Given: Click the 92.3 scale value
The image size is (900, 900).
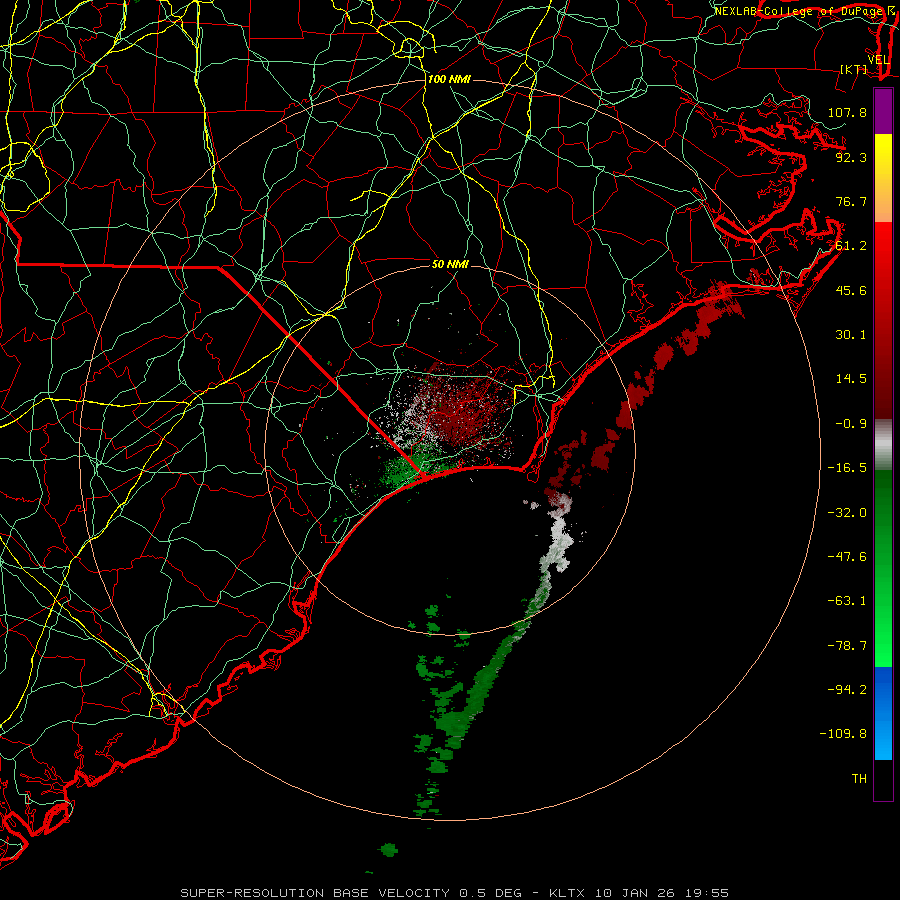Looking at the screenshot, I should click(x=851, y=157).
